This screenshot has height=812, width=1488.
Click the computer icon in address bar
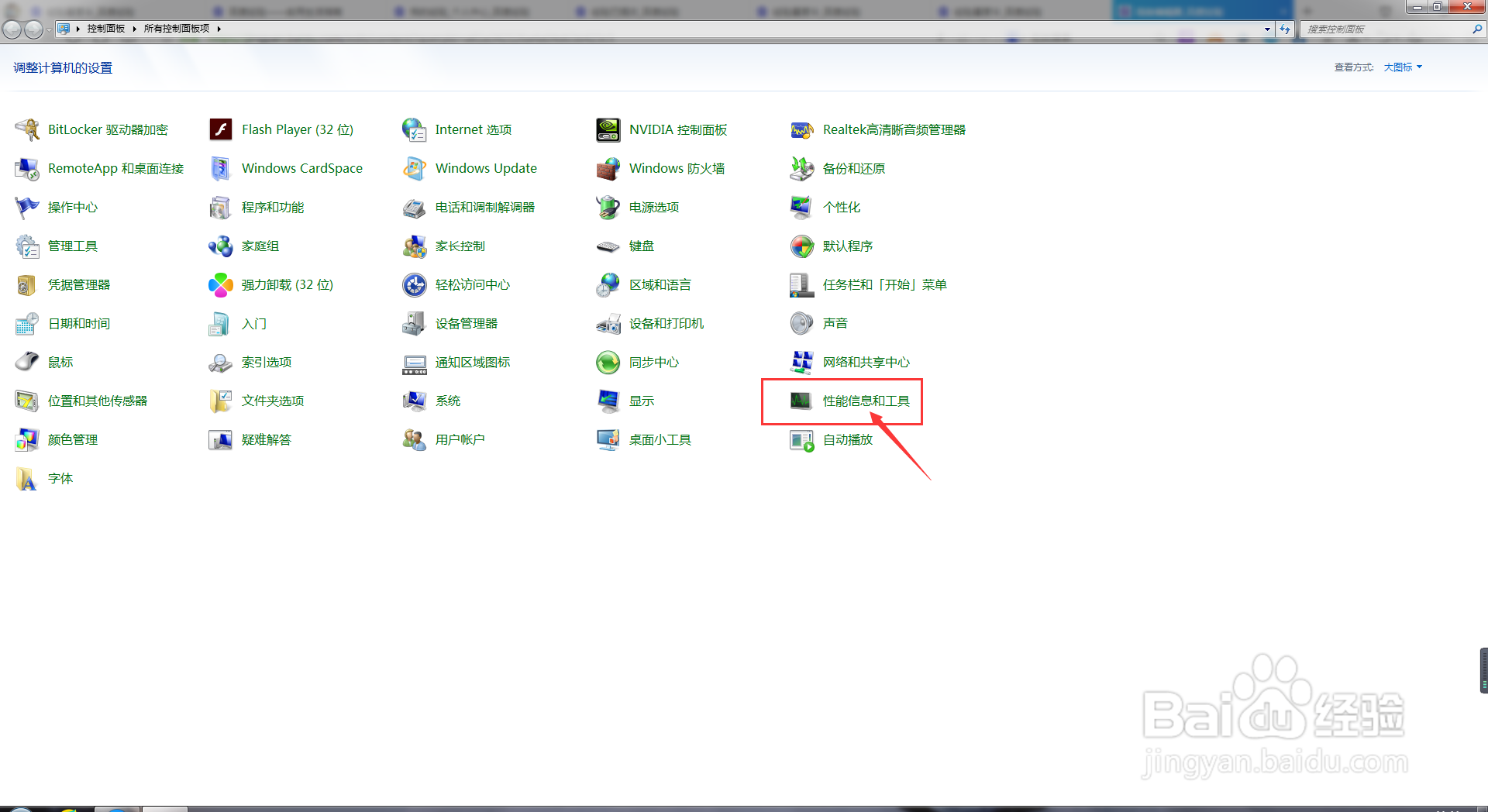(x=64, y=29)
